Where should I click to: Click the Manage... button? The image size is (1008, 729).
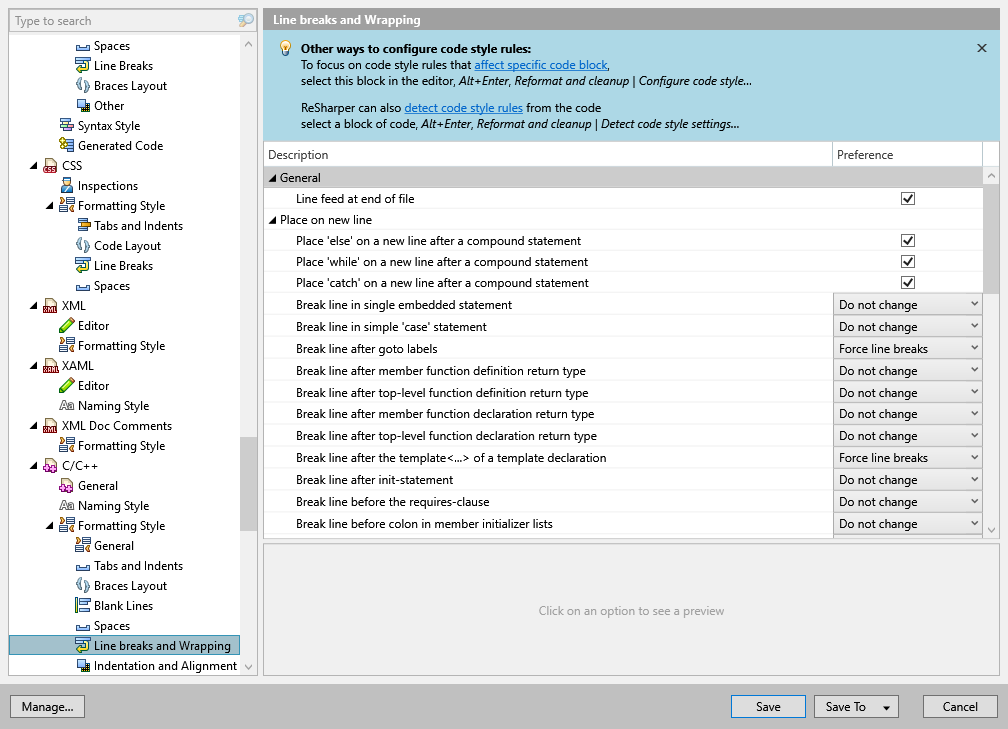[x=47, y=706]
